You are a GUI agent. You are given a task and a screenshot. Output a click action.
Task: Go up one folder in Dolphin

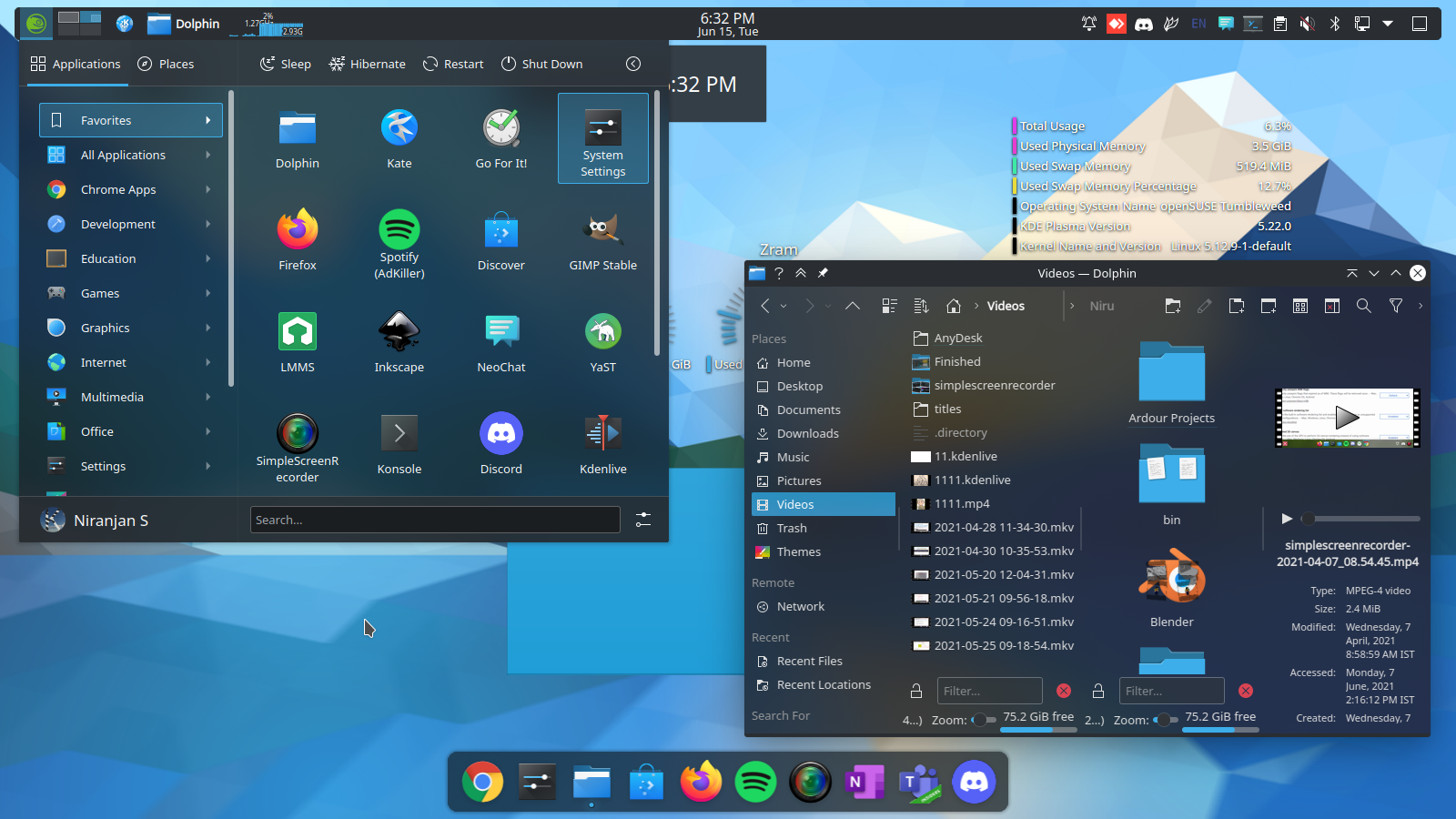[x=852, y=306]
